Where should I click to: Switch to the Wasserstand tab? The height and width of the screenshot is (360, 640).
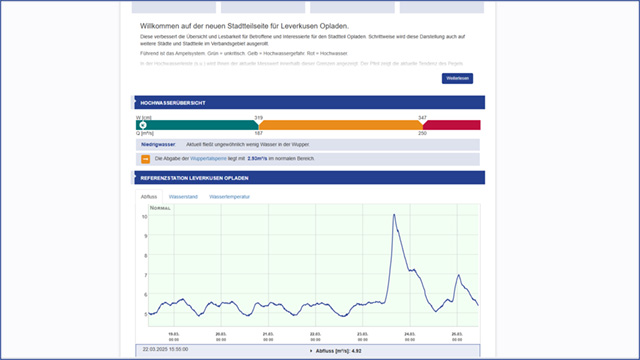click(x=183, y=197)
